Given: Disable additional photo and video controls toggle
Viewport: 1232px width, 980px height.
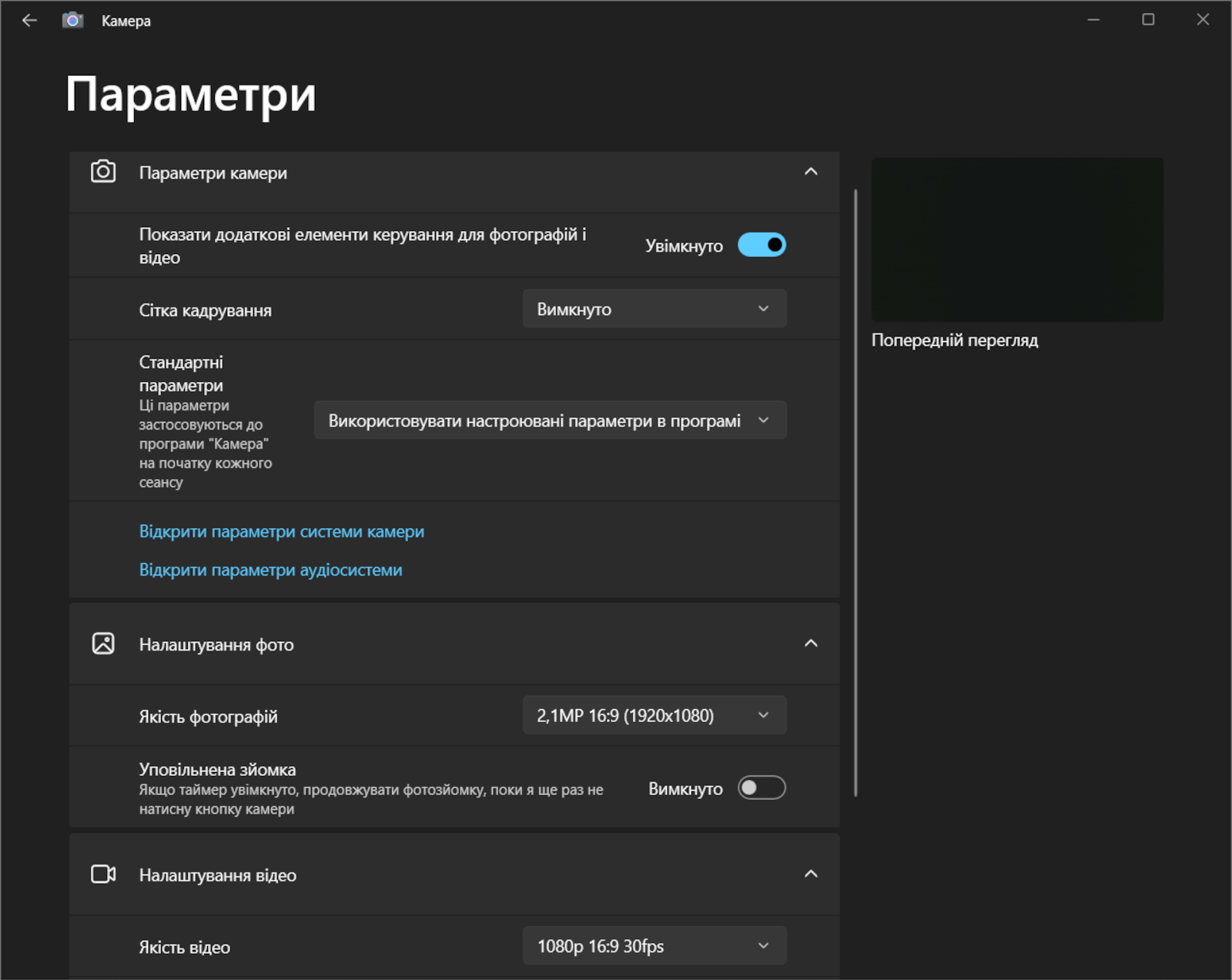Looking at the screenshot, I should [762, 245].
